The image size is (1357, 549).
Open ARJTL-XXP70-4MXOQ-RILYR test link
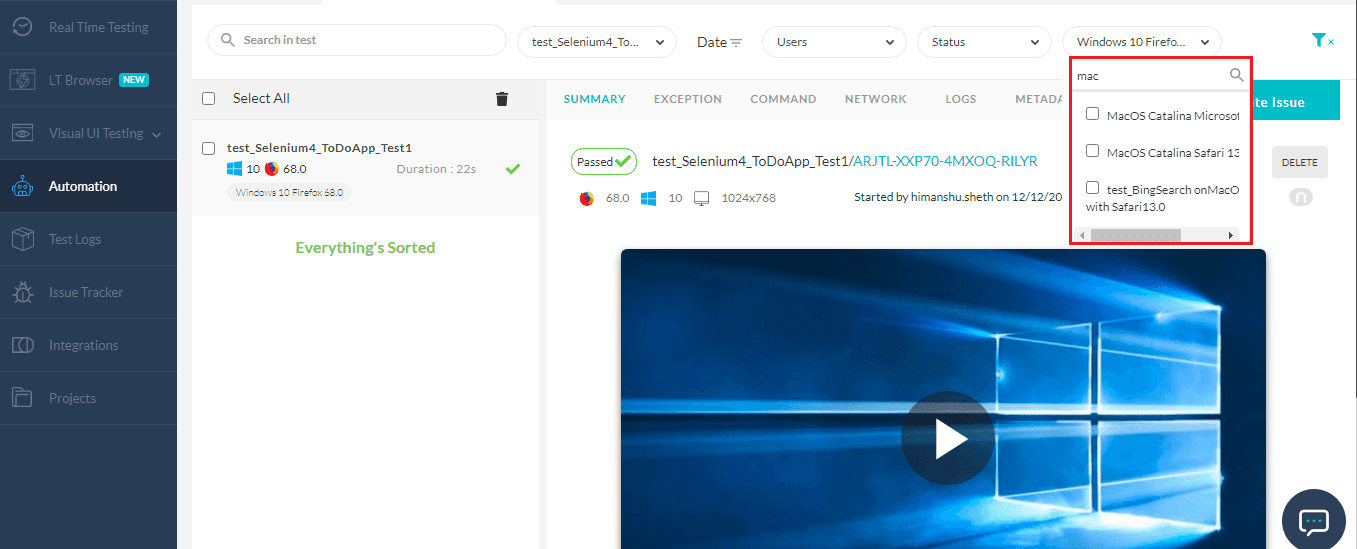coord(945,161)
